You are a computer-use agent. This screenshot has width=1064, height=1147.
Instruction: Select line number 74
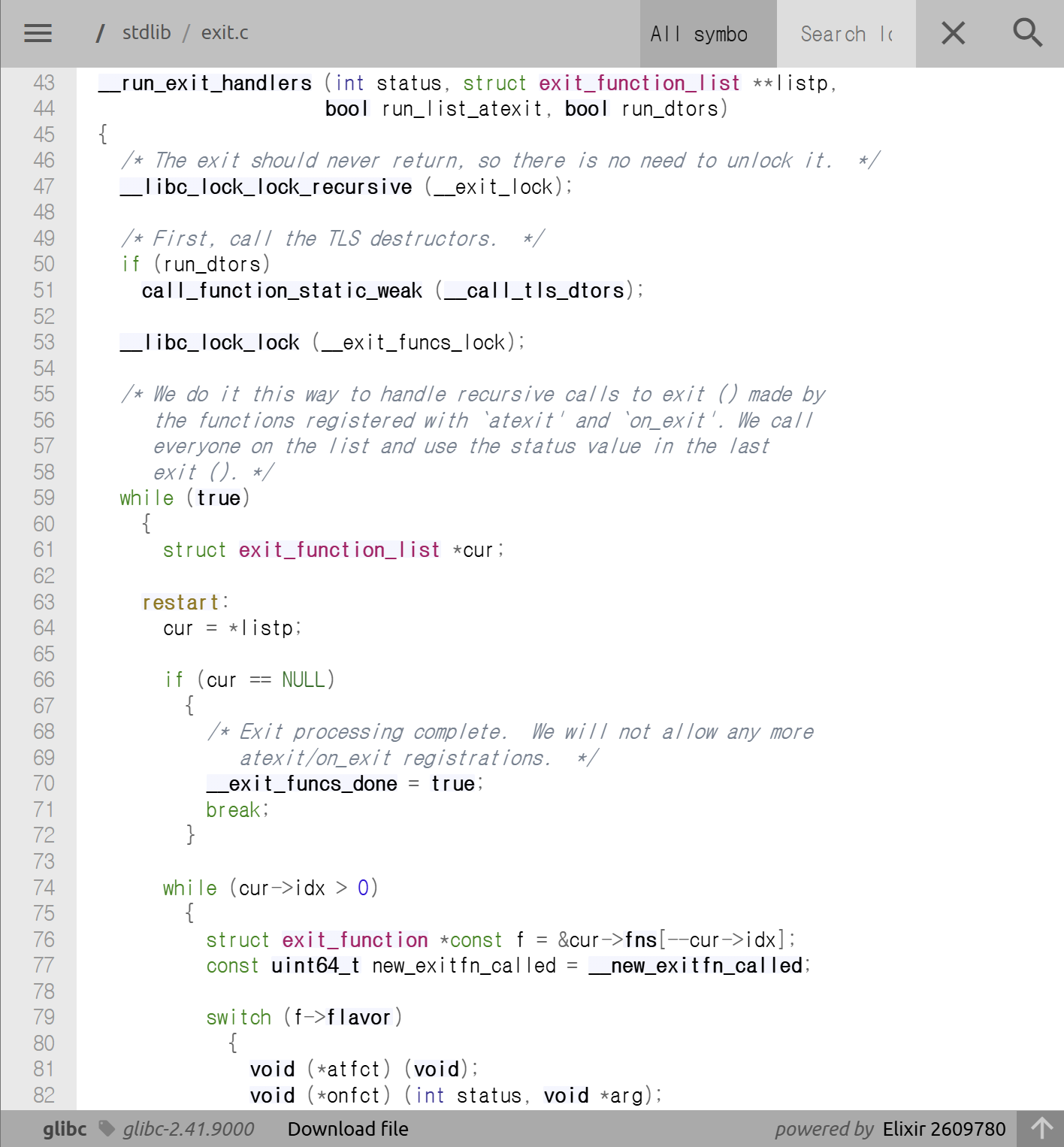tap(44, 888)
